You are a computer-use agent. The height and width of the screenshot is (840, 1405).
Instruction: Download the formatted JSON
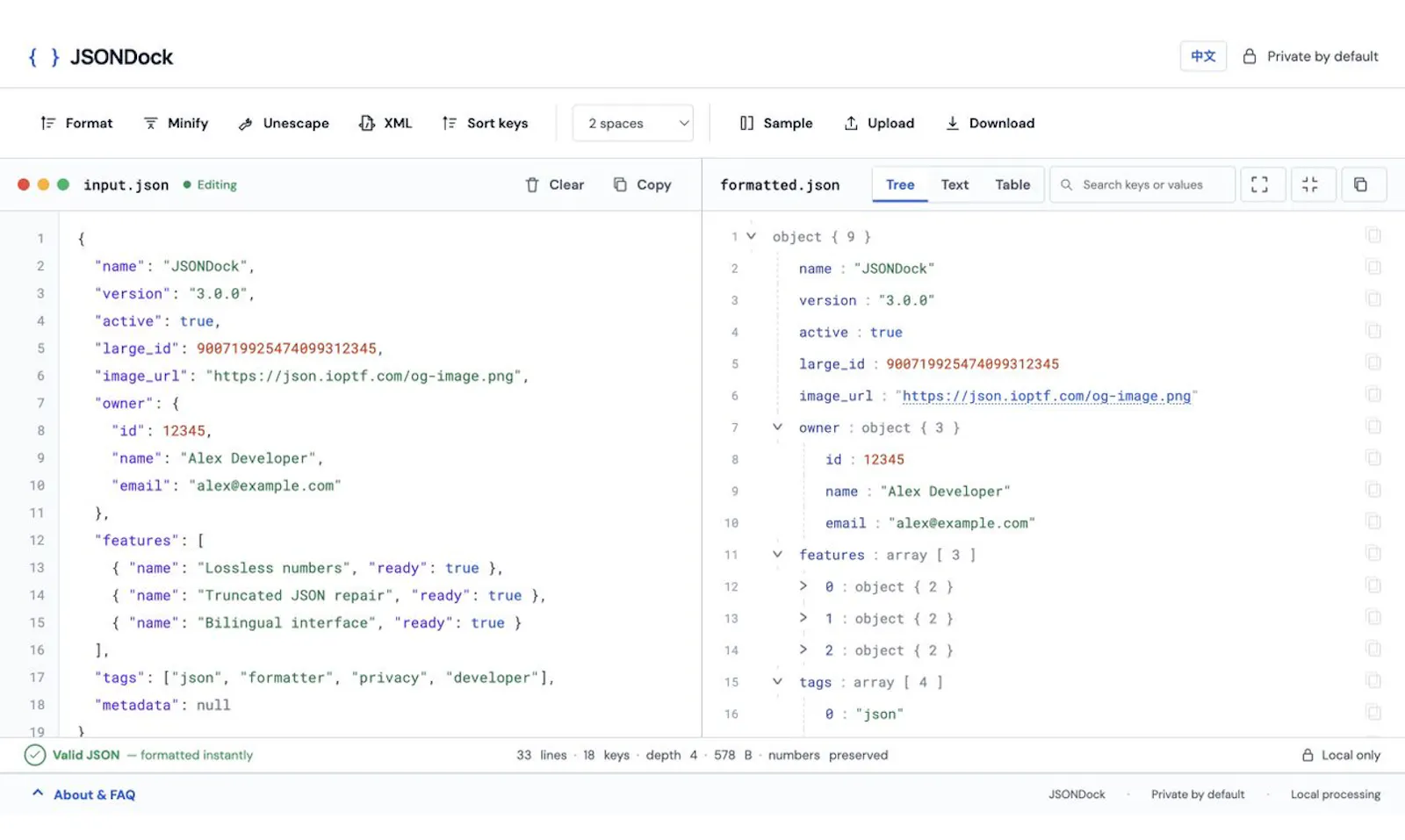pos(990,123)
